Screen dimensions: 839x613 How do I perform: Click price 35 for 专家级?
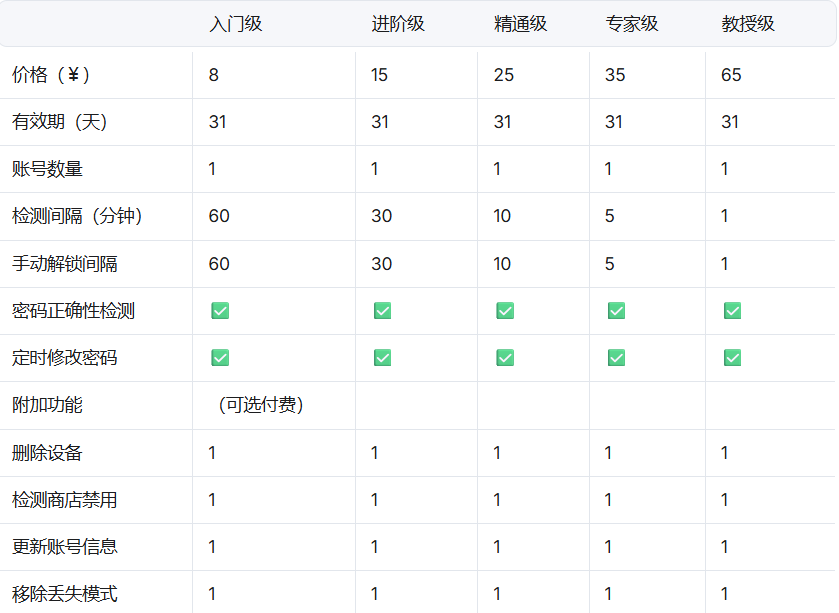point(615,75)
